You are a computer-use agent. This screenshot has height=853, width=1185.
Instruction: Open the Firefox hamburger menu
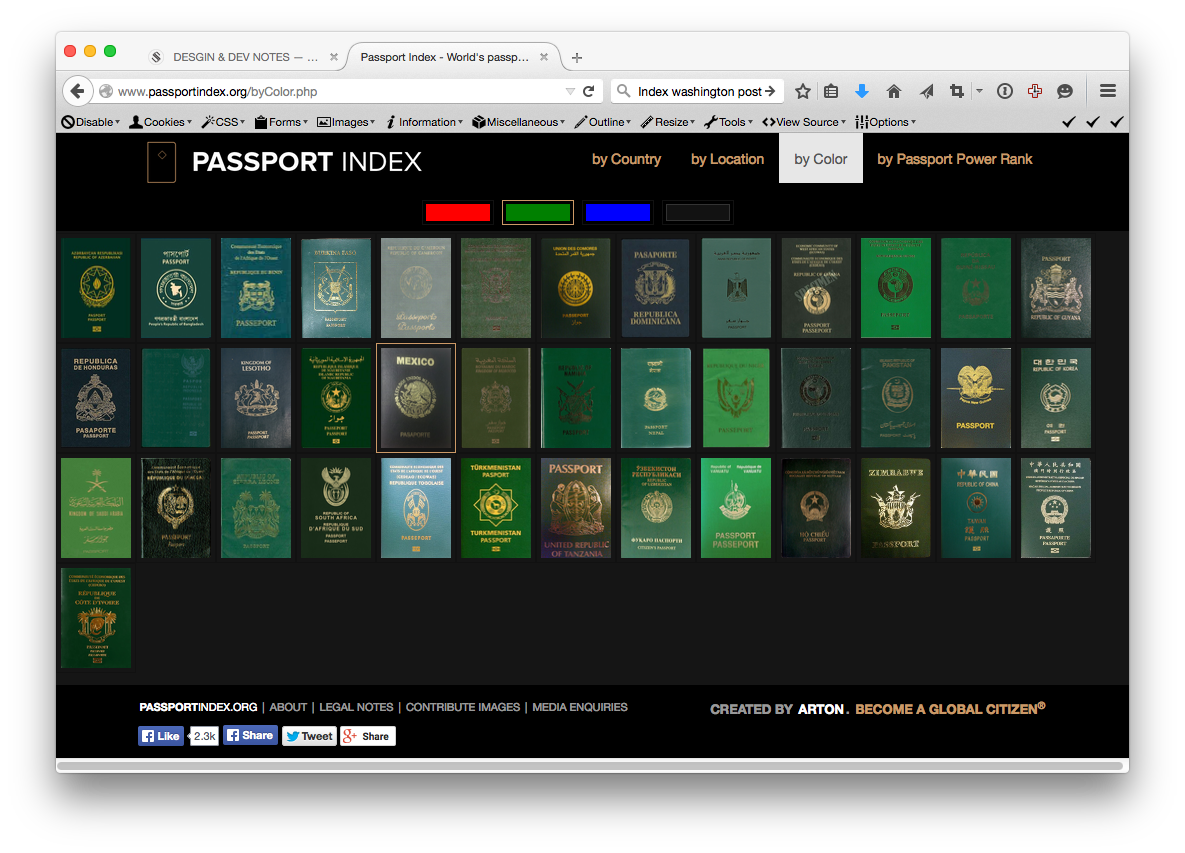click(x=1108, y=91)
